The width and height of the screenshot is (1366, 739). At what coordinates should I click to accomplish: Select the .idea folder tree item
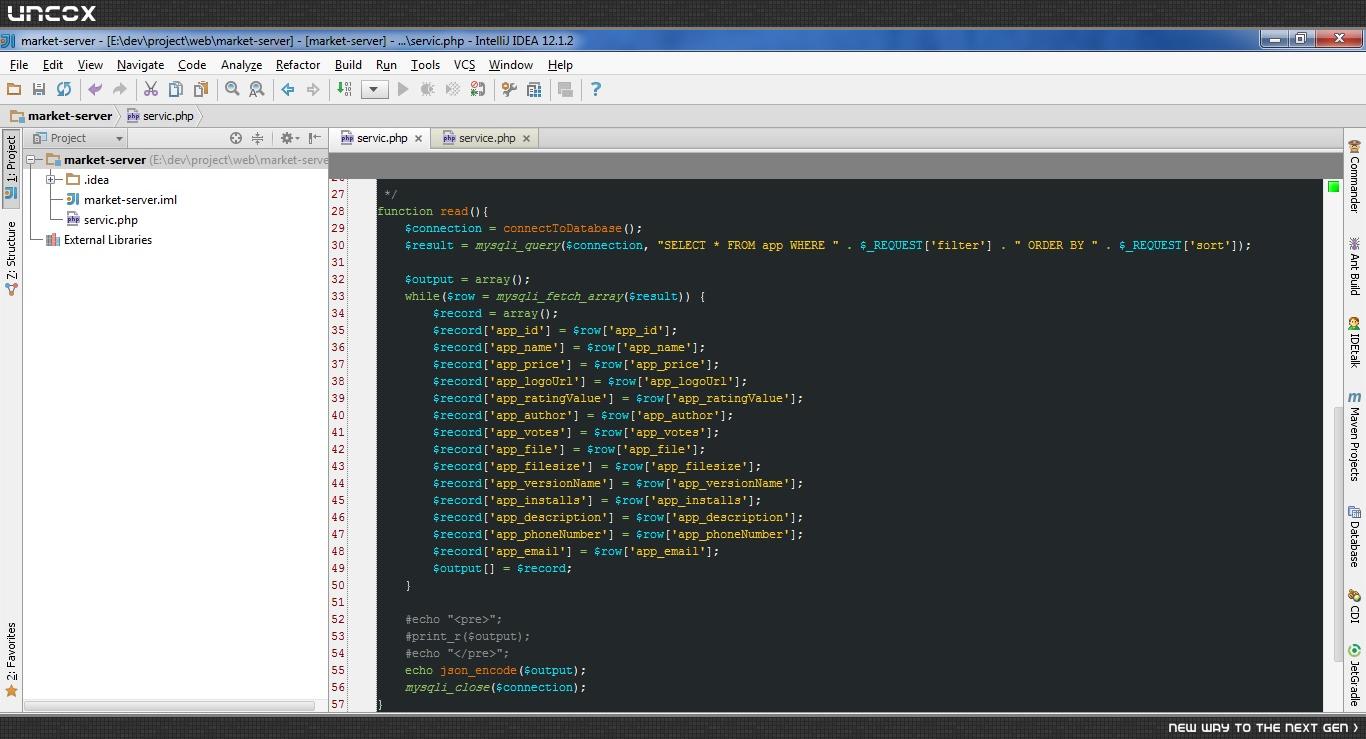click(88, 180)
